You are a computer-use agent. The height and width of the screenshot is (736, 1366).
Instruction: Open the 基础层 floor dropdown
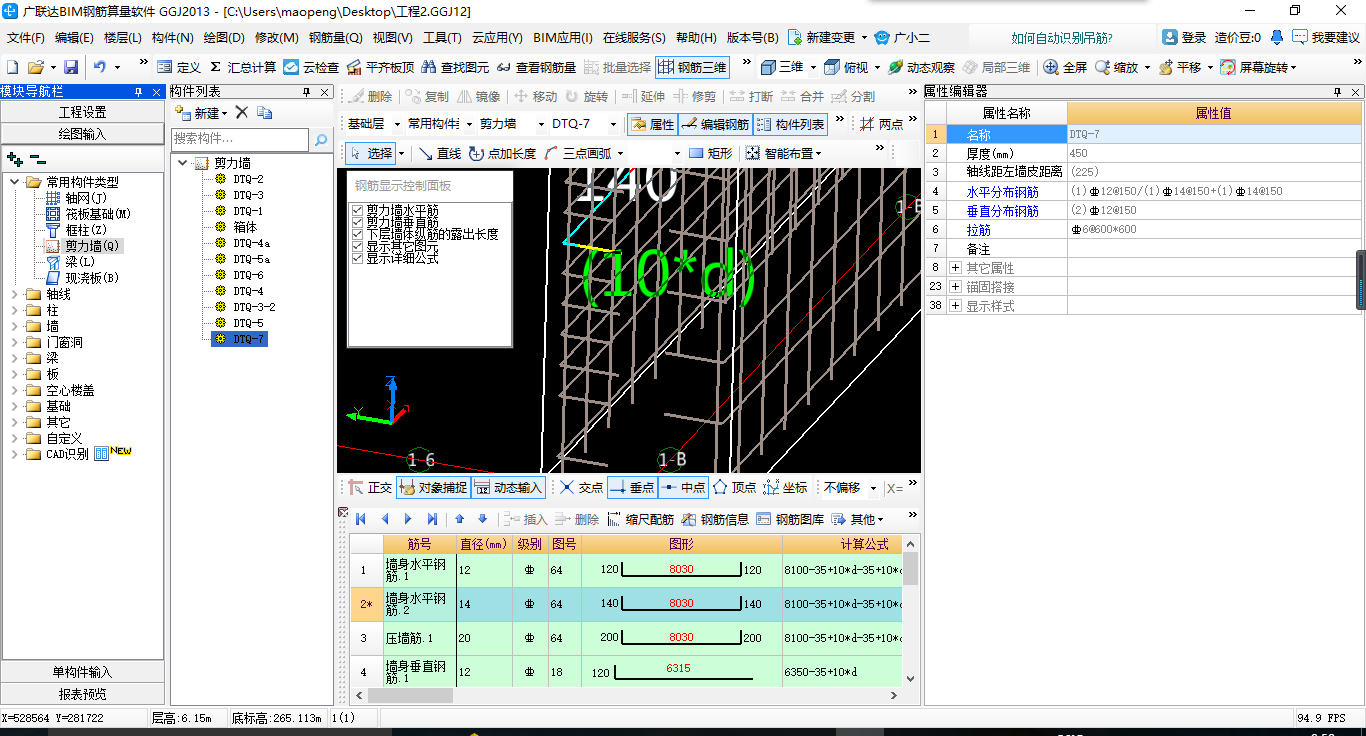pyautogui.click(x=397, y=125)
